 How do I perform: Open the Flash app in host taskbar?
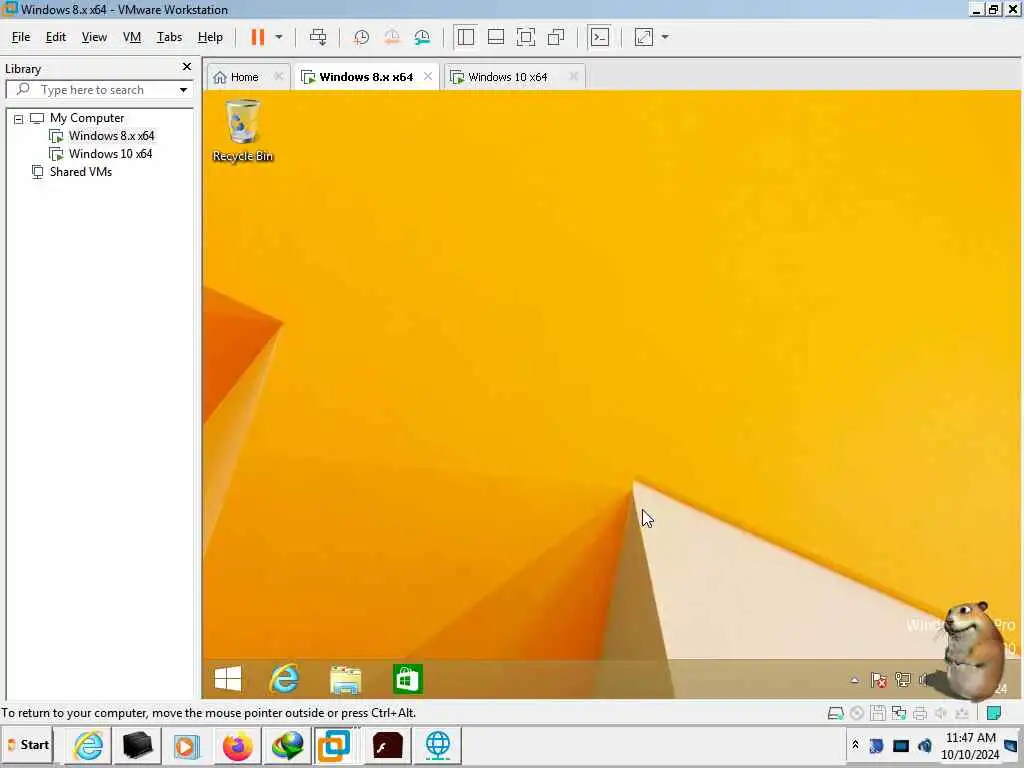387,745
